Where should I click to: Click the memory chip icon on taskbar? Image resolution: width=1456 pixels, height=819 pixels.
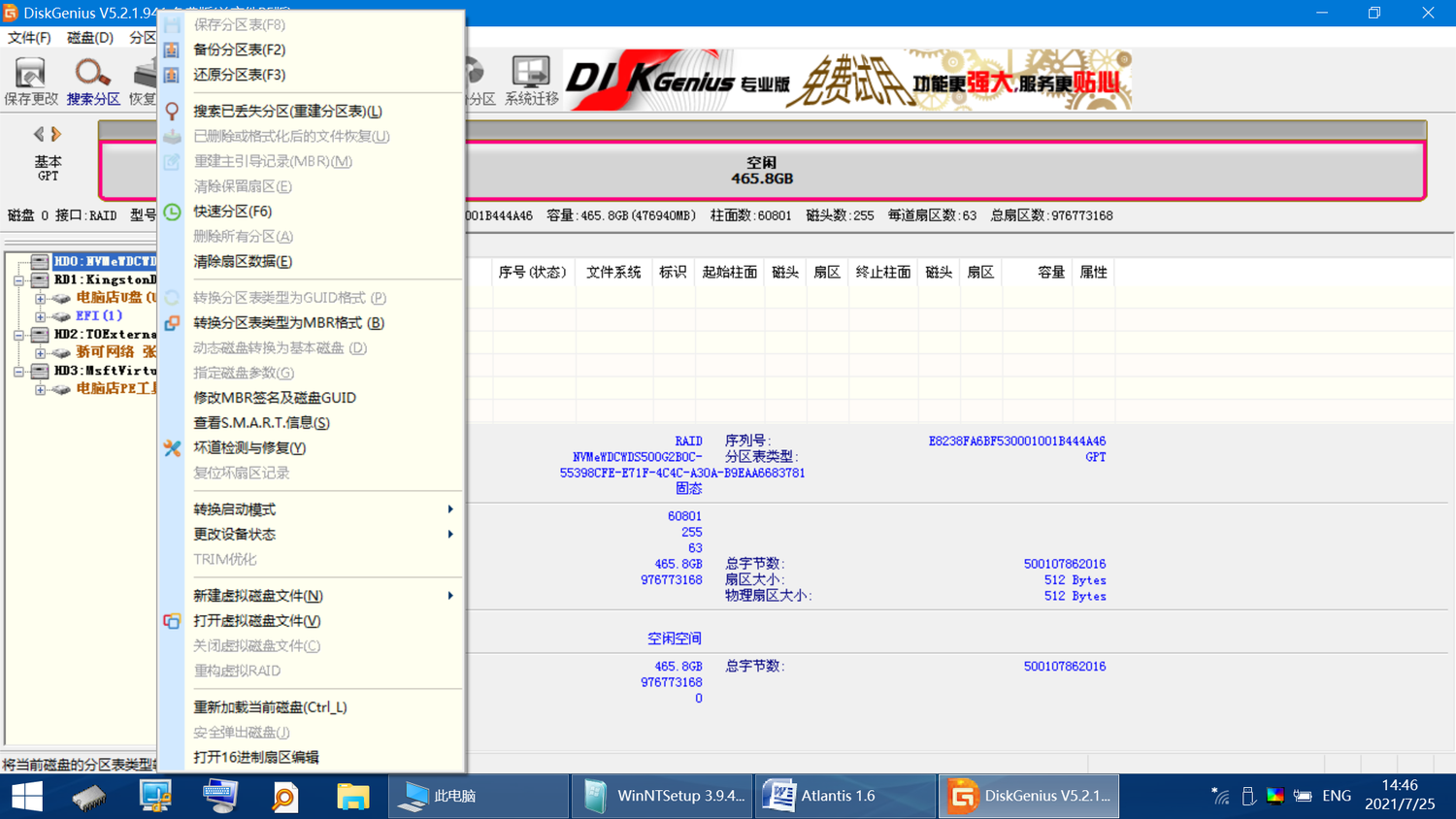coord(88,796)
